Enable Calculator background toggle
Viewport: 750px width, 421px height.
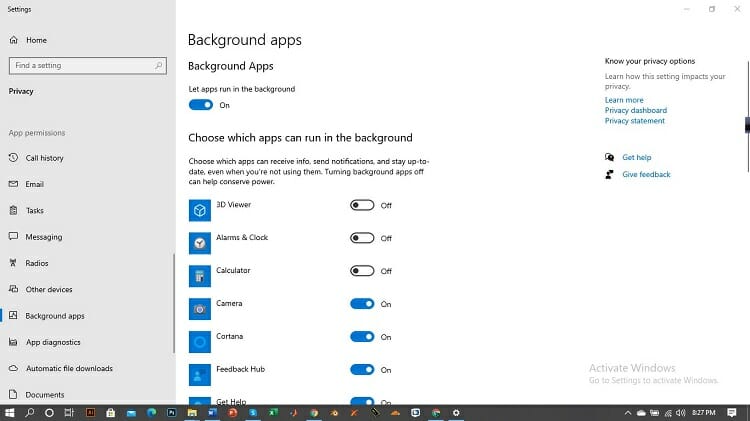point(362,271)
